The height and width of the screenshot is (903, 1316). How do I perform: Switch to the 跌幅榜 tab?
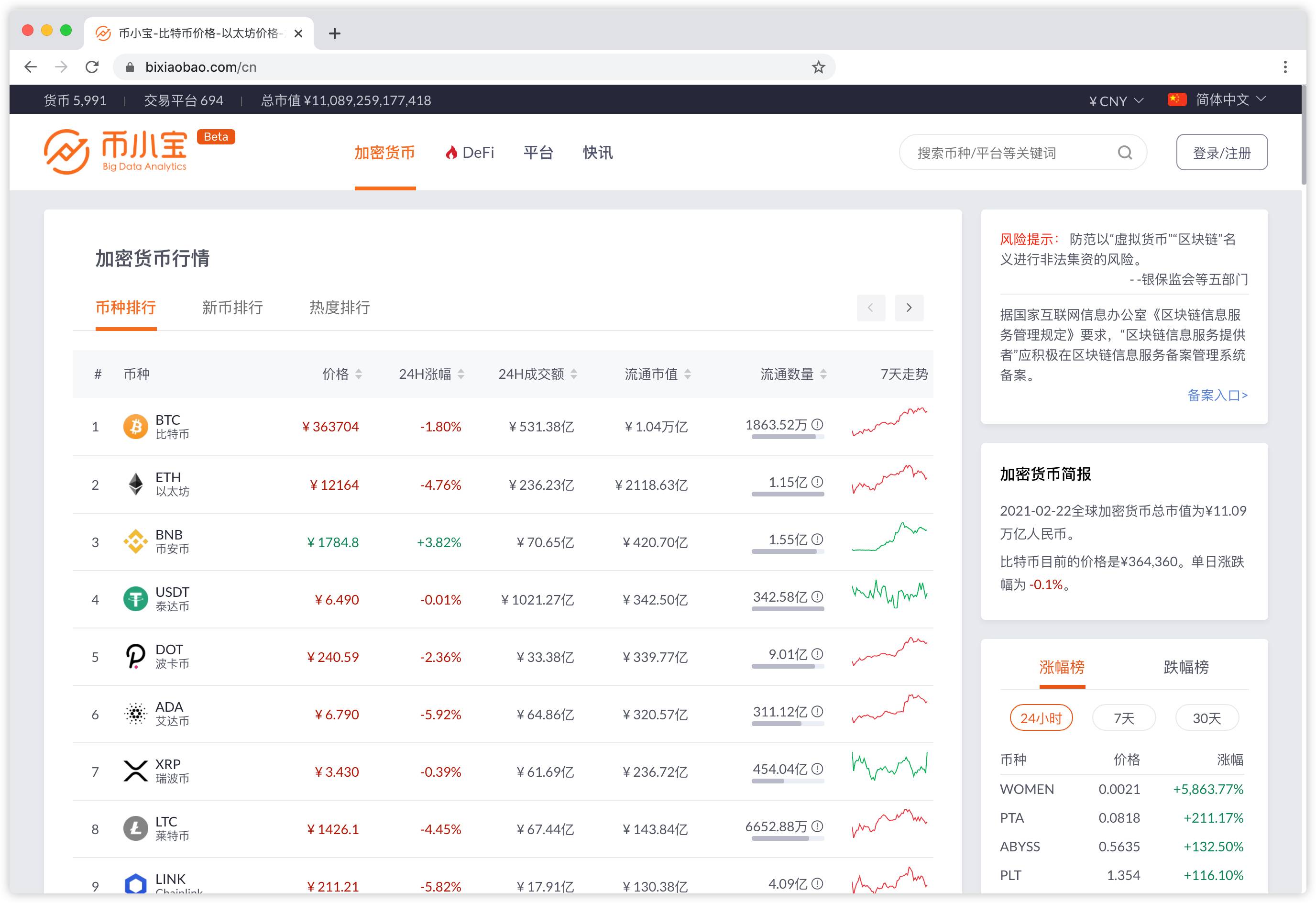point(1186,667)
